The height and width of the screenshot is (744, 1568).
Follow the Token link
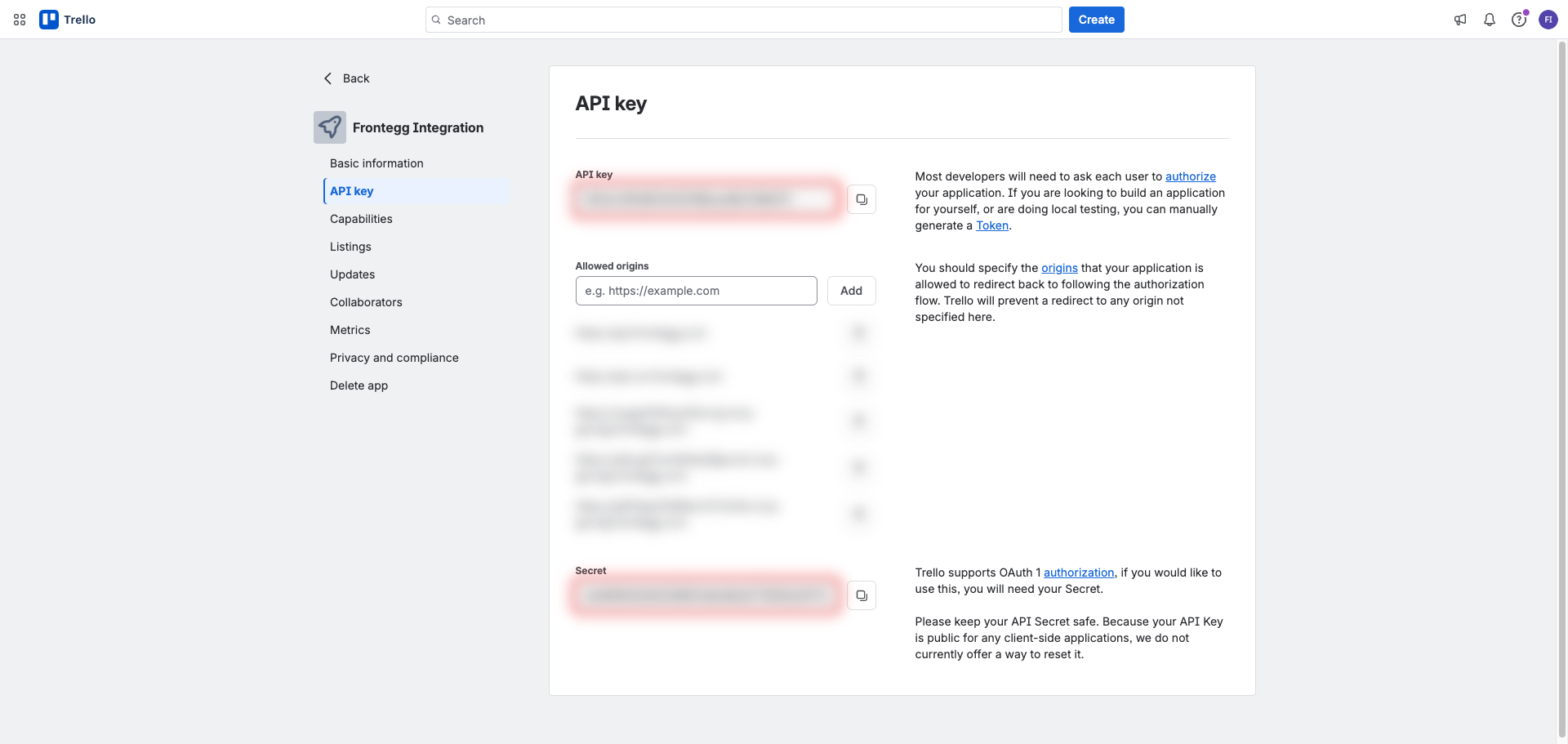(x=992, y=225)
